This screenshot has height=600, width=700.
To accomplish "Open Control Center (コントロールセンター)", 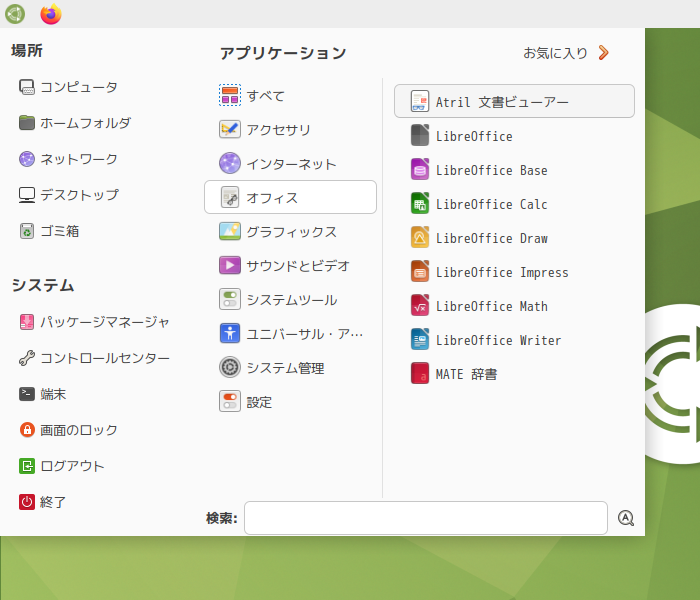I will pos(94,358).
